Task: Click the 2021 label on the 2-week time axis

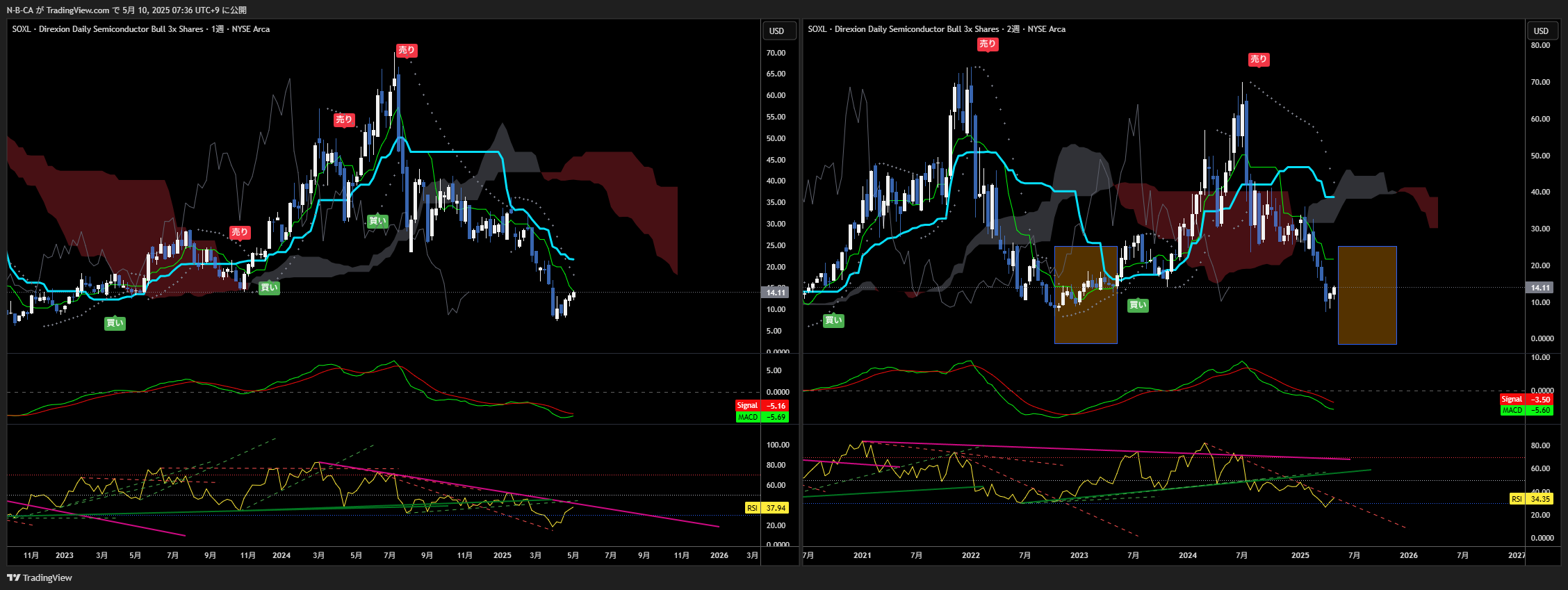Action: (x=862, y=555)
